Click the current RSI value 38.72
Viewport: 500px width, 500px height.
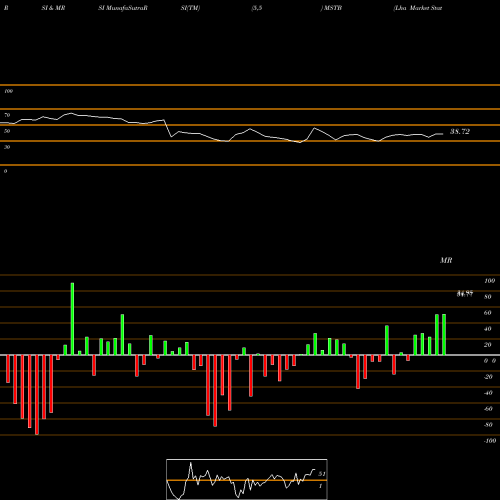pyautogui.click(x=460, y=132)
